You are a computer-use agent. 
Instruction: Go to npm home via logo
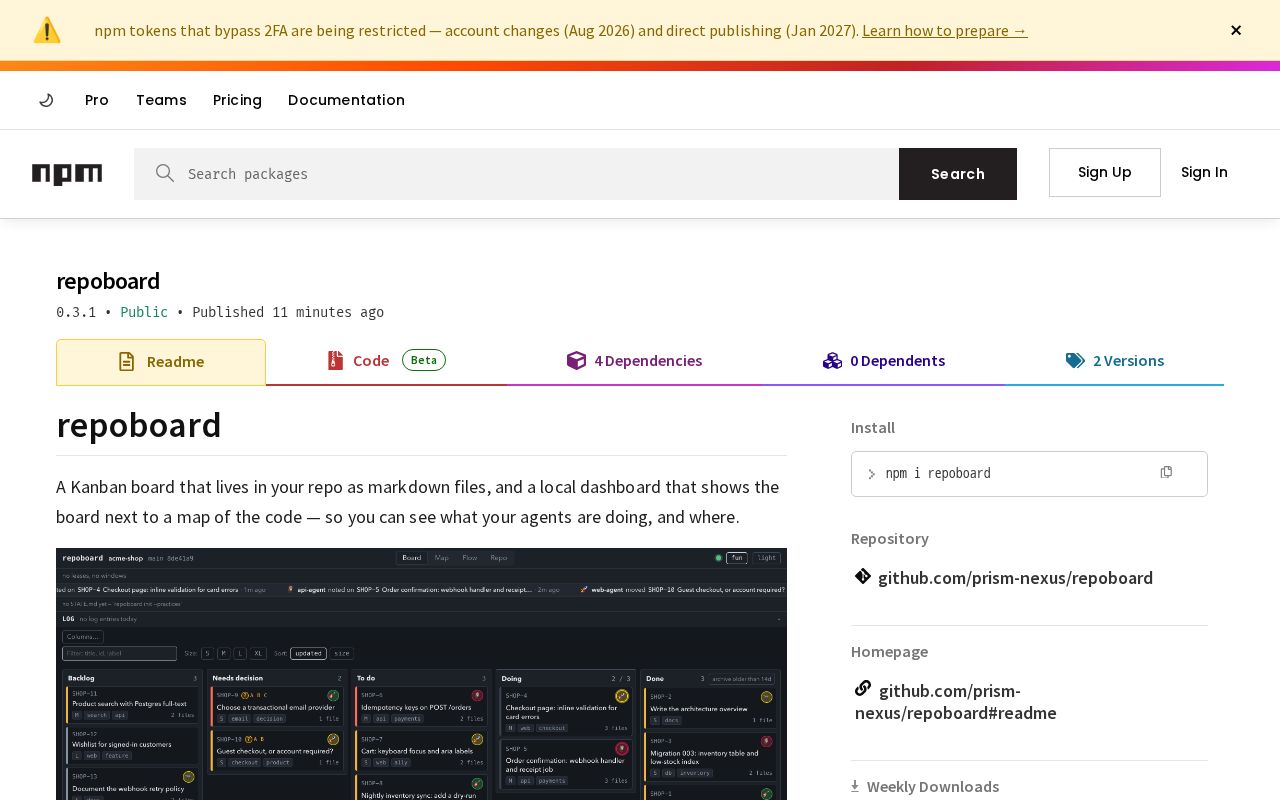click(x=67, y=174)
